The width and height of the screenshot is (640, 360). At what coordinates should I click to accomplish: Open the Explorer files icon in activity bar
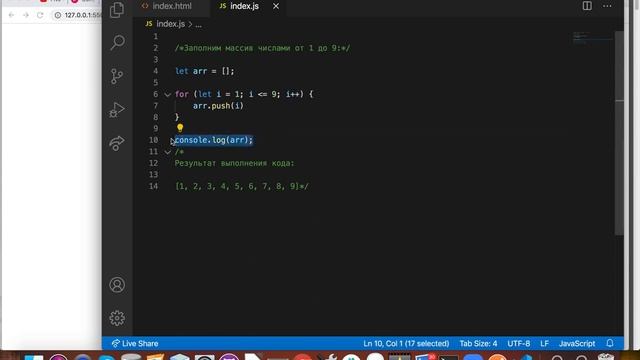pos(117,10)
